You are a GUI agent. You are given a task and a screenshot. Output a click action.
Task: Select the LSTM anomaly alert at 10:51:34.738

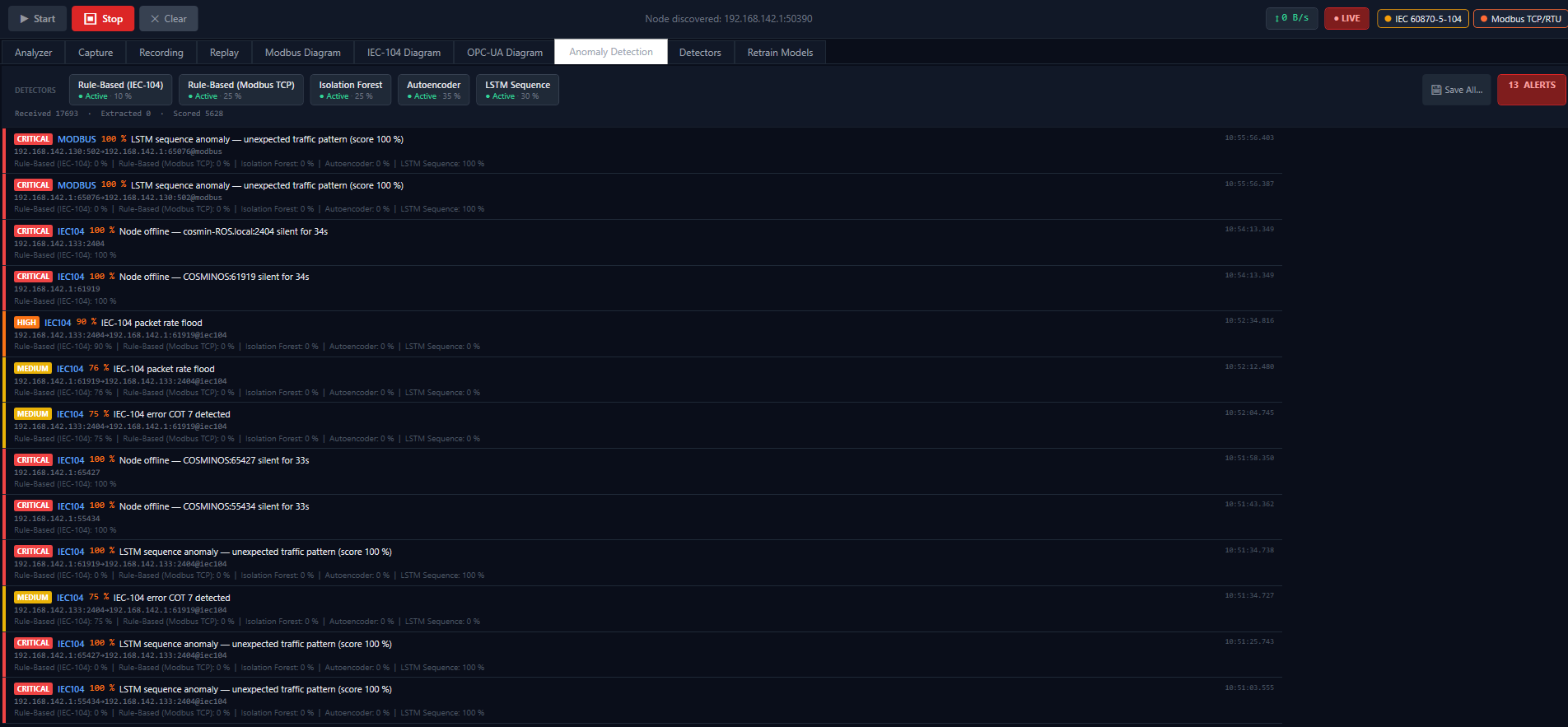point(642,563)
